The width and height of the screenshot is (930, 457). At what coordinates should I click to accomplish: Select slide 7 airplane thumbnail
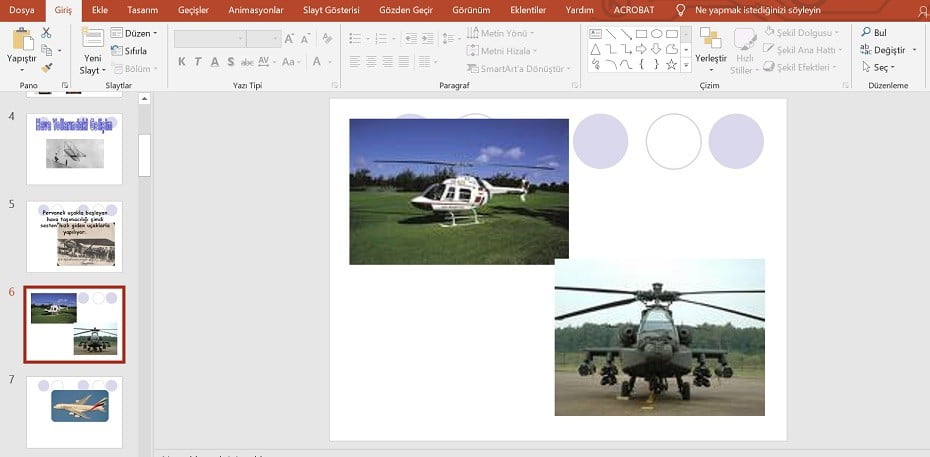coord(74,412)
